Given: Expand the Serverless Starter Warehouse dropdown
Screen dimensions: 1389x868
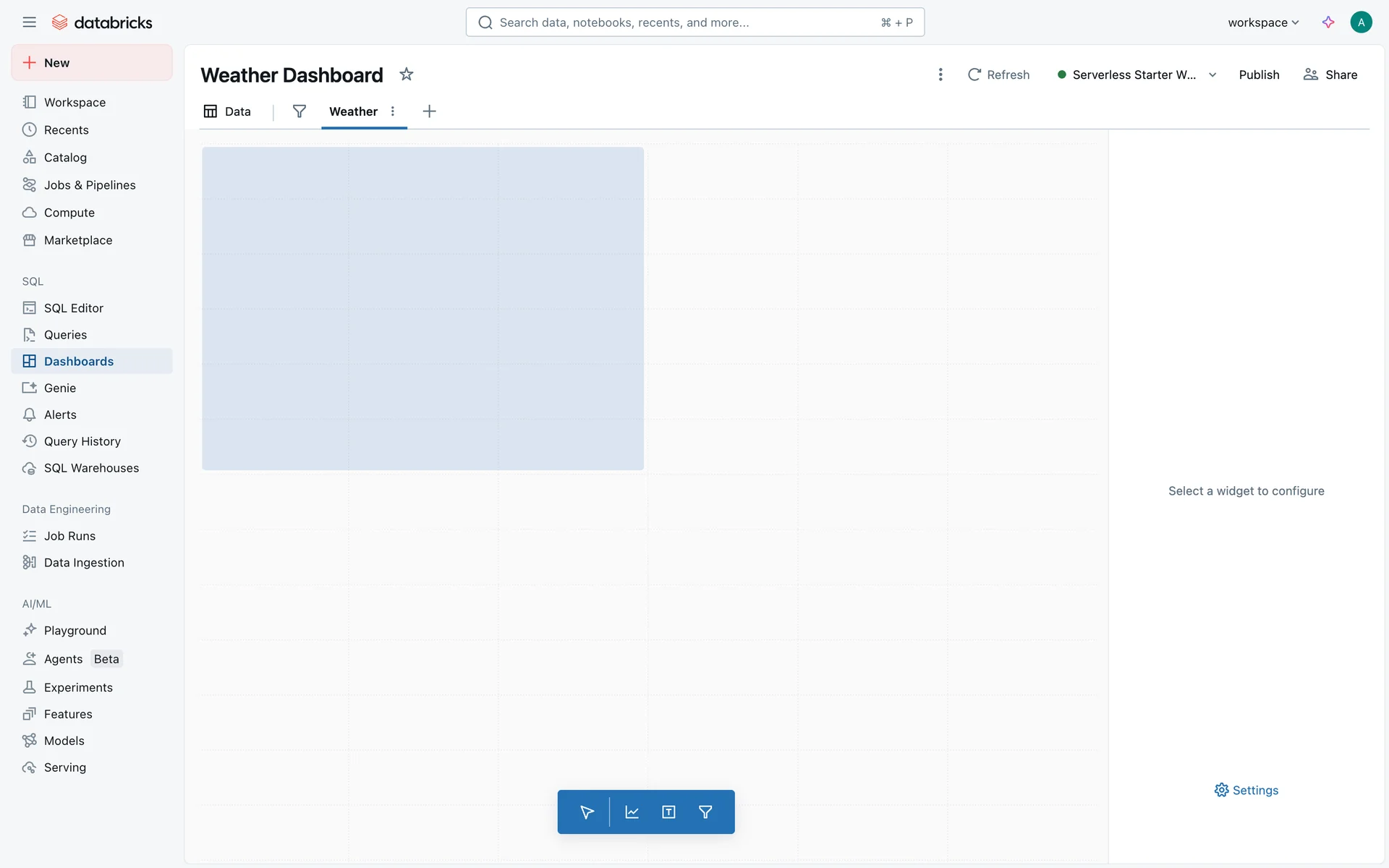Looking at the screenshot, I should point(1212,75).
